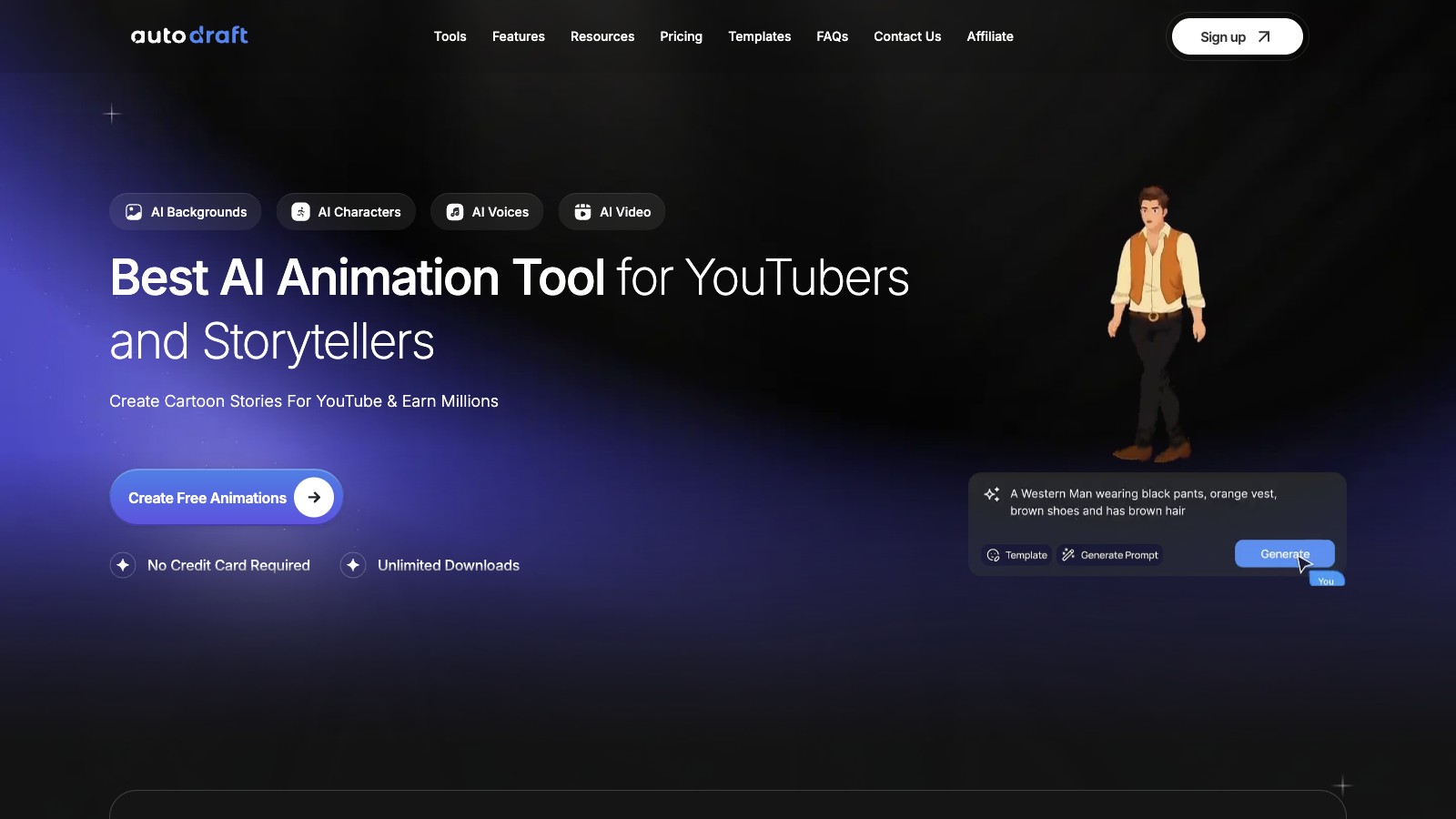Click the arrow circle in Create Free Animations

coord(314,498)
